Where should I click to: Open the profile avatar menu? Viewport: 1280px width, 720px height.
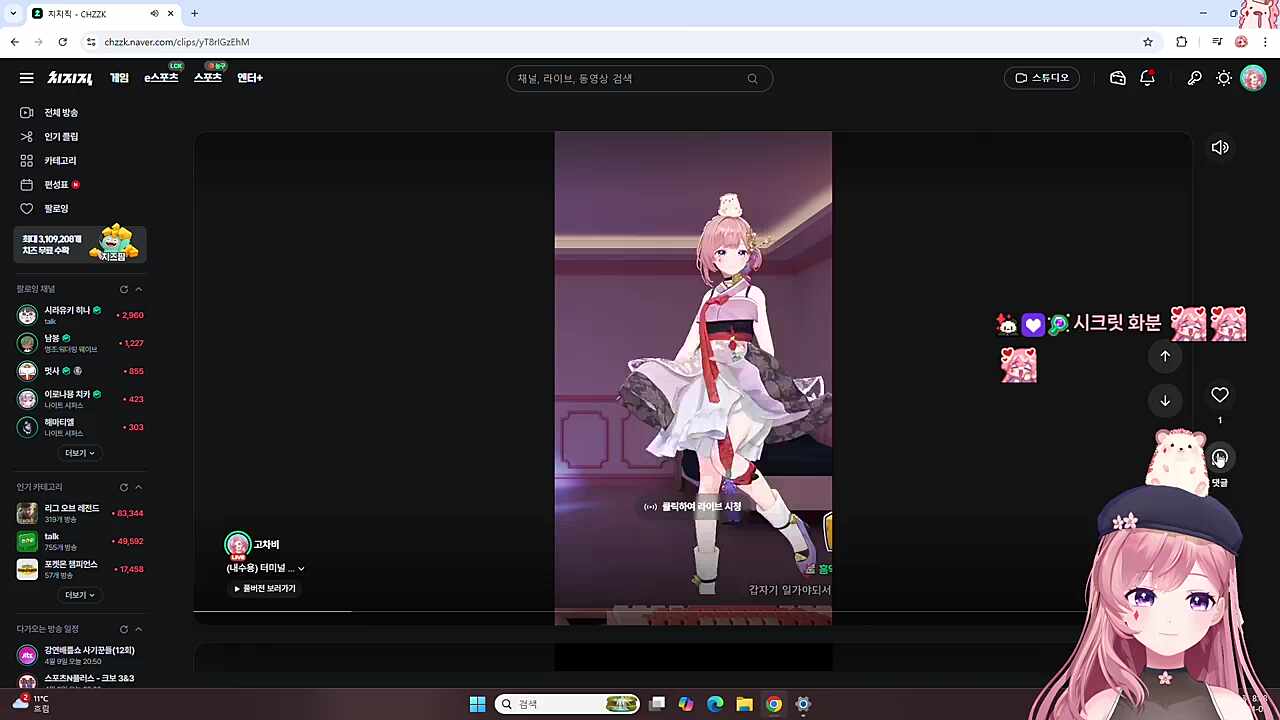click(1253, 78)
